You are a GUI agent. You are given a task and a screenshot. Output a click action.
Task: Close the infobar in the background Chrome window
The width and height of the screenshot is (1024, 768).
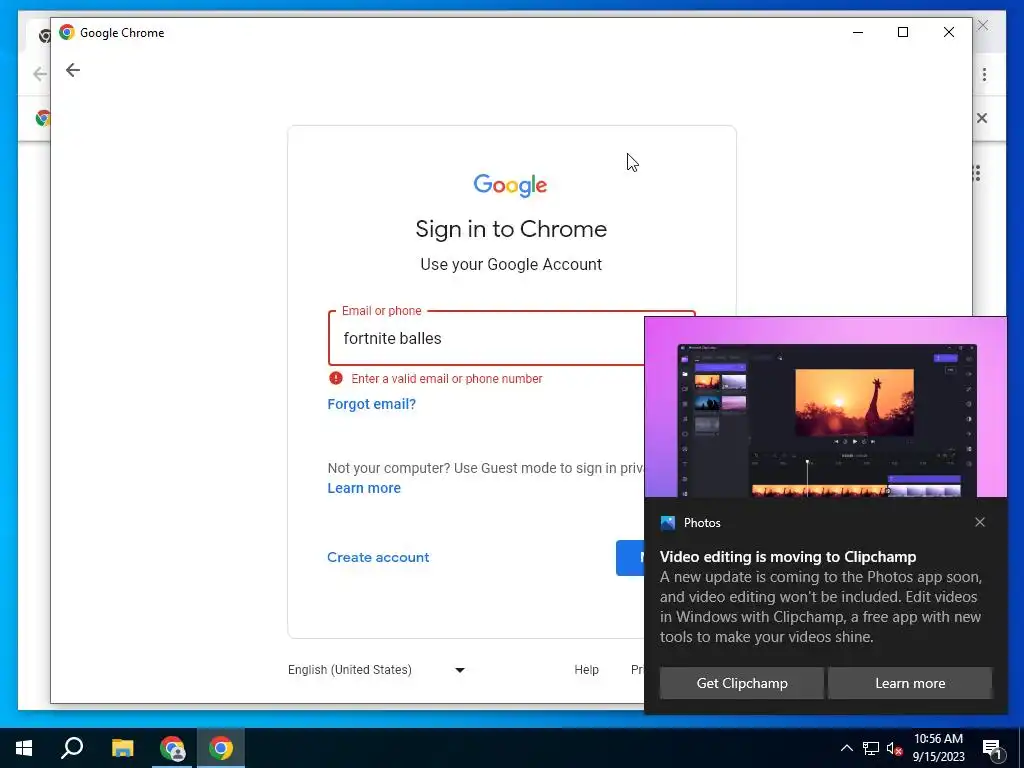click(982, 118)
